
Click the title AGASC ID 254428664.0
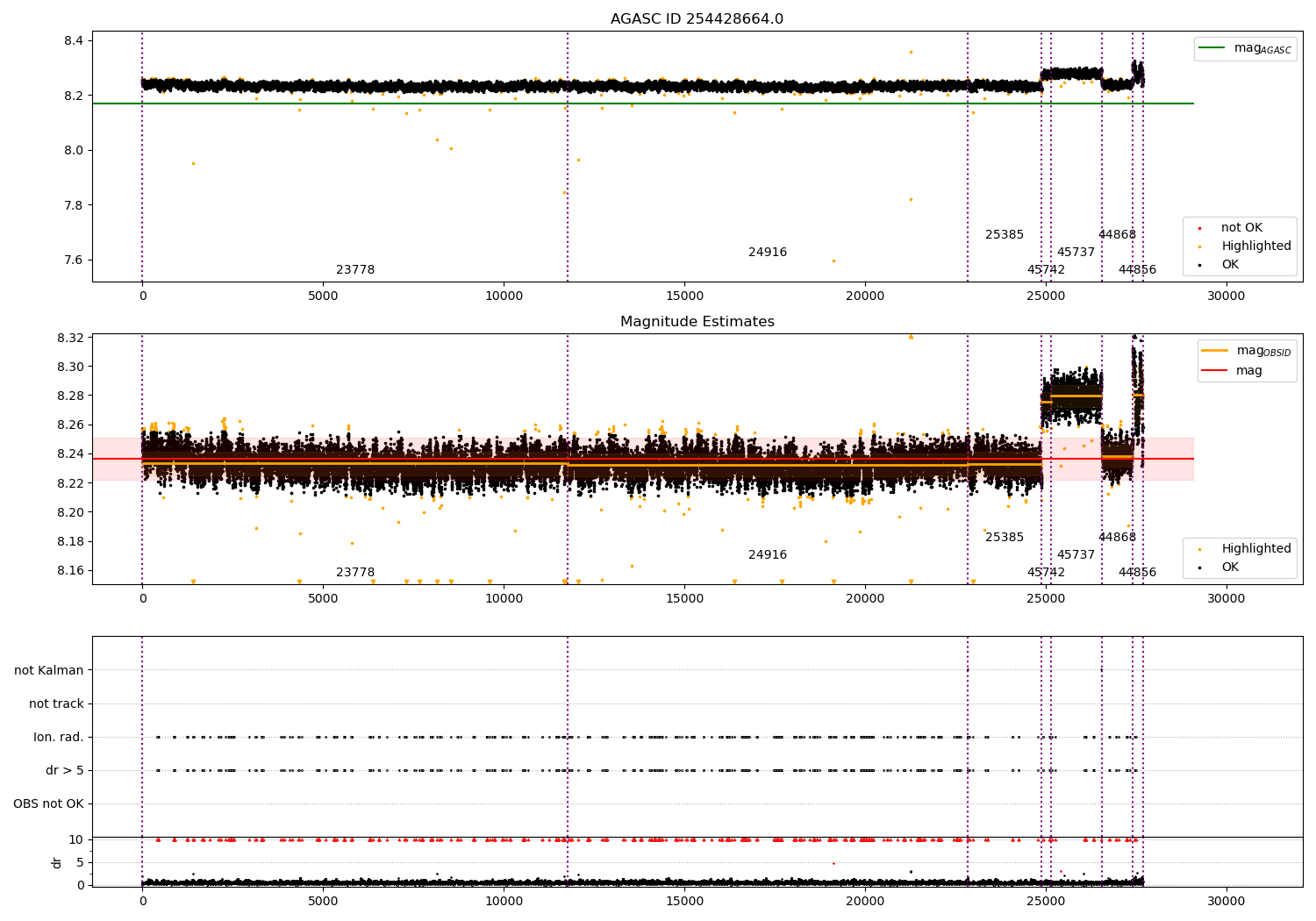click(697, 18)
